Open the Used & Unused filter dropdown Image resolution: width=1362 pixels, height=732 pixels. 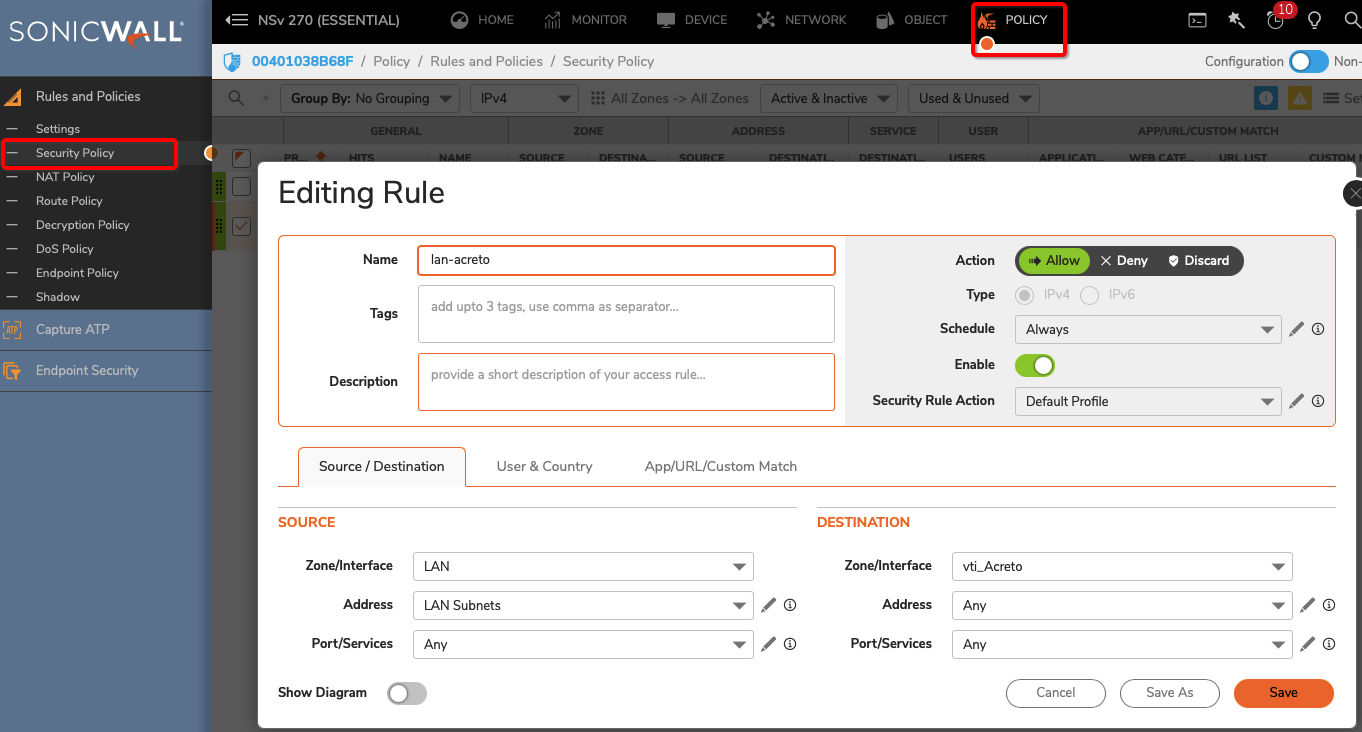tap(974, 98)
